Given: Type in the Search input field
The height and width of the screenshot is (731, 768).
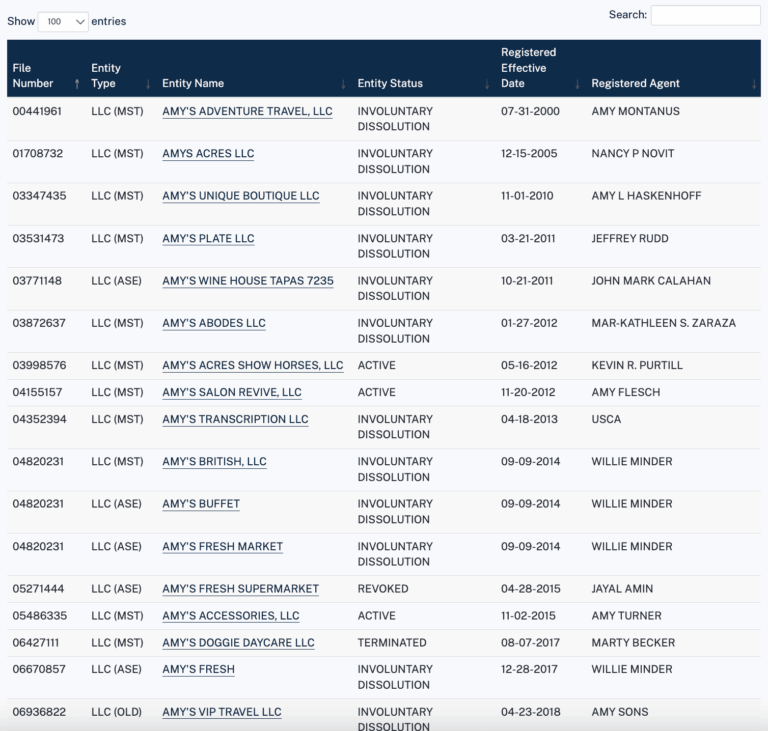Looking at the screenshot, I should click(705, 15).
